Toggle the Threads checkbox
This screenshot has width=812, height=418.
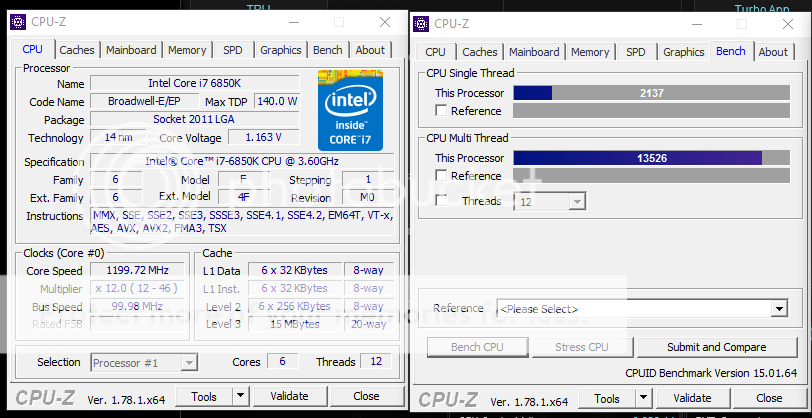coord(441,201)
